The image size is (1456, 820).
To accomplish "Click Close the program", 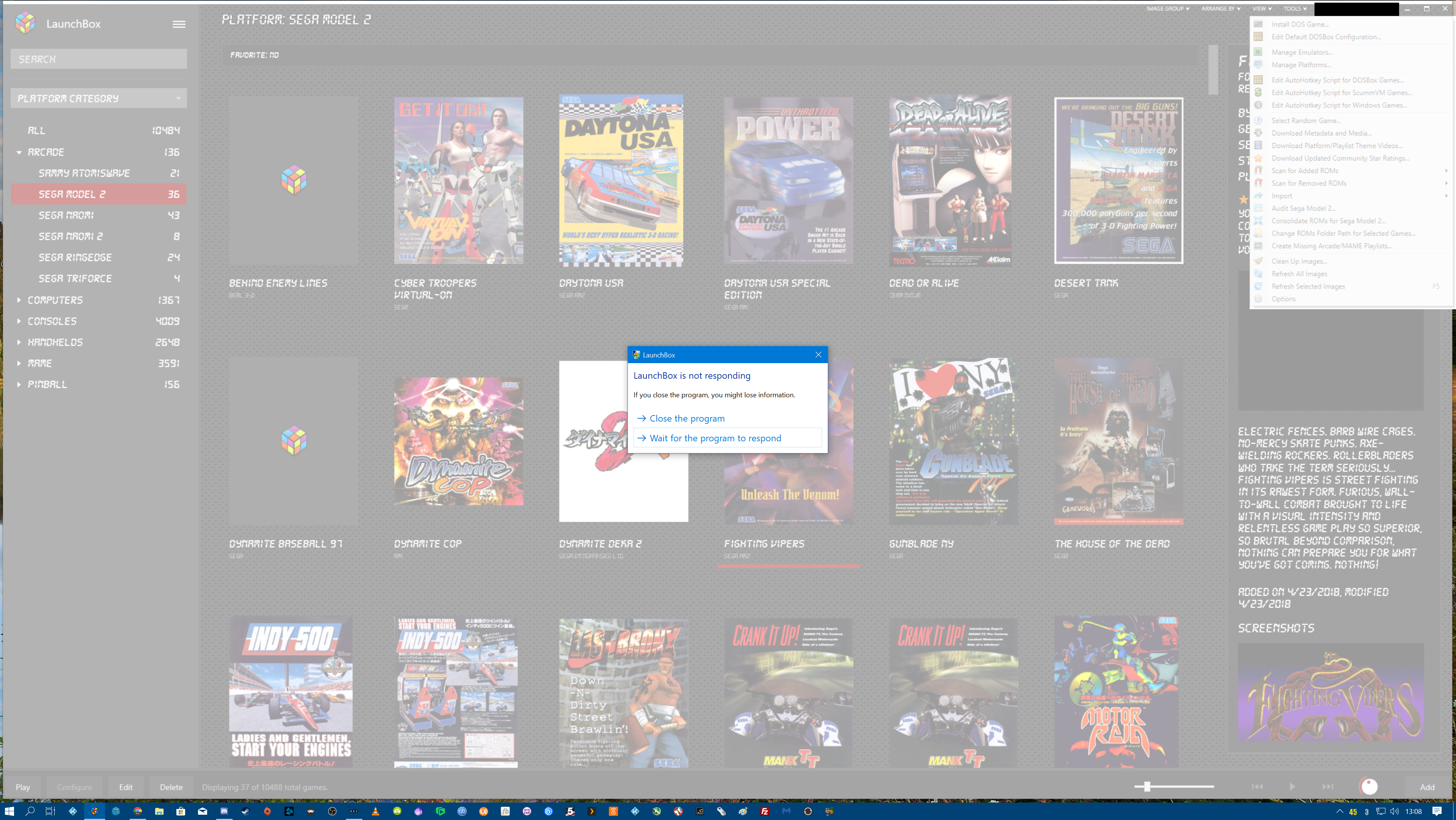I will [728, 419].
